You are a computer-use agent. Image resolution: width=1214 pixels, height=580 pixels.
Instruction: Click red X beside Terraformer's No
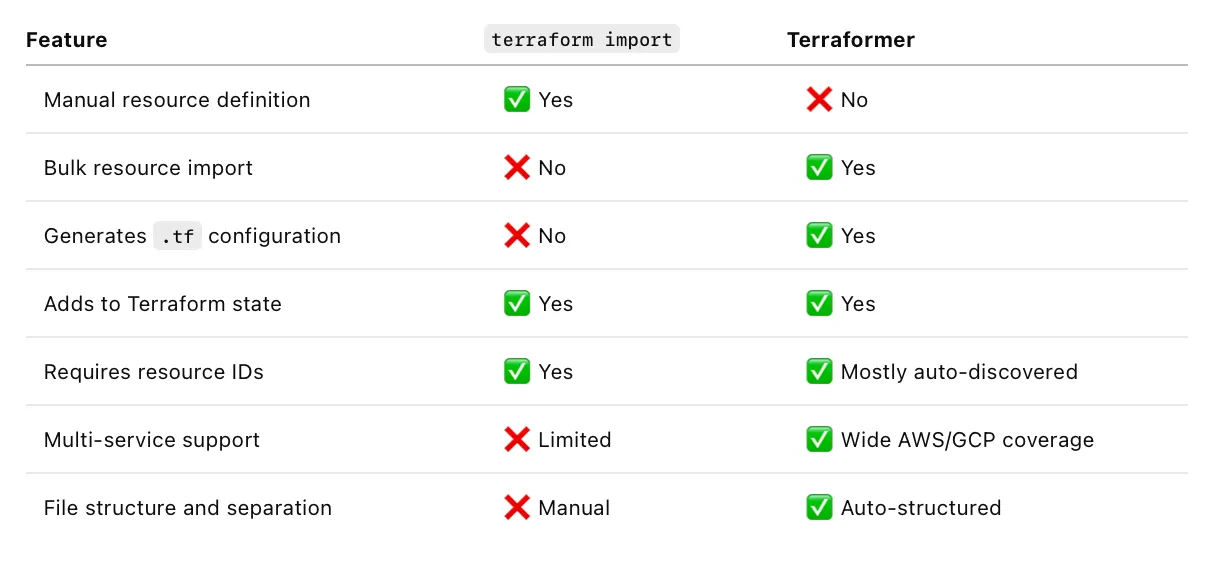click(819, 100)
